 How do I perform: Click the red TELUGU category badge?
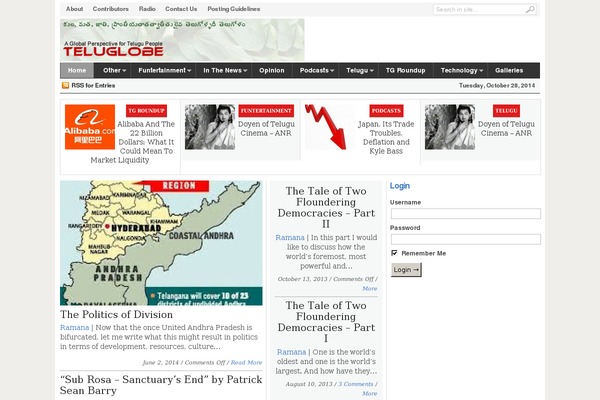pyautogui.click(x=506, y=111)
